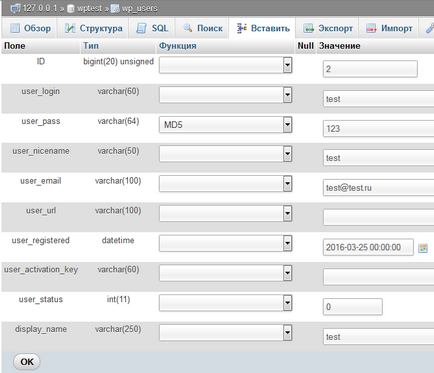Open the function dropdown for user_email
434x373 pixels.
pyautogui.click(x=226, y=184)
